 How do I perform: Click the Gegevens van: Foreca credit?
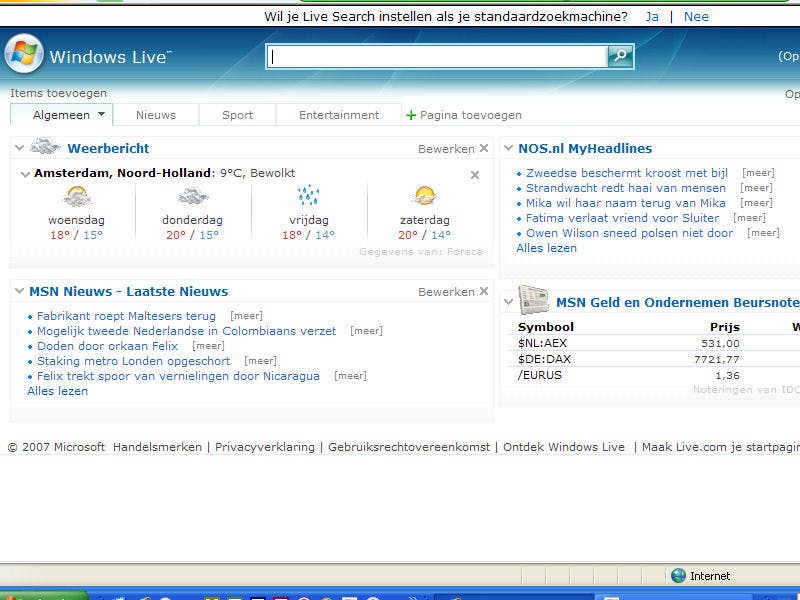tap(421, 252)
